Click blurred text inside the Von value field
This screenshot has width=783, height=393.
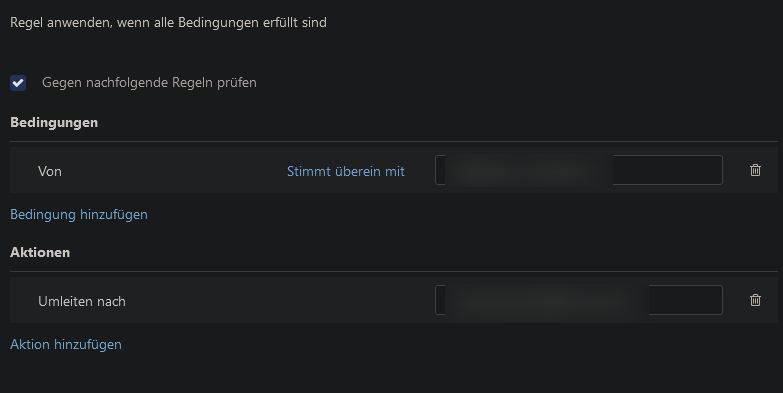[528, 170]
